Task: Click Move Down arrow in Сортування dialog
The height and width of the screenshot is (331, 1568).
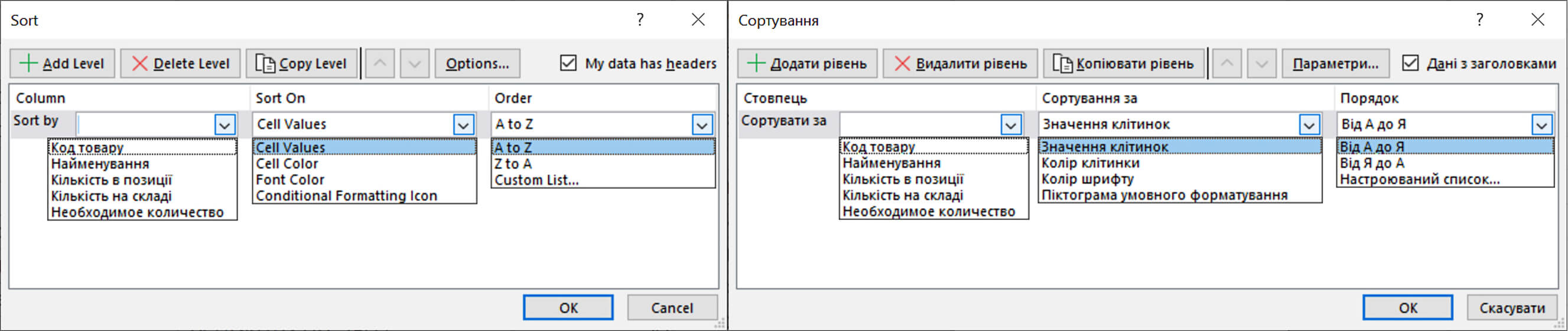Action: tap(1262, 63)
